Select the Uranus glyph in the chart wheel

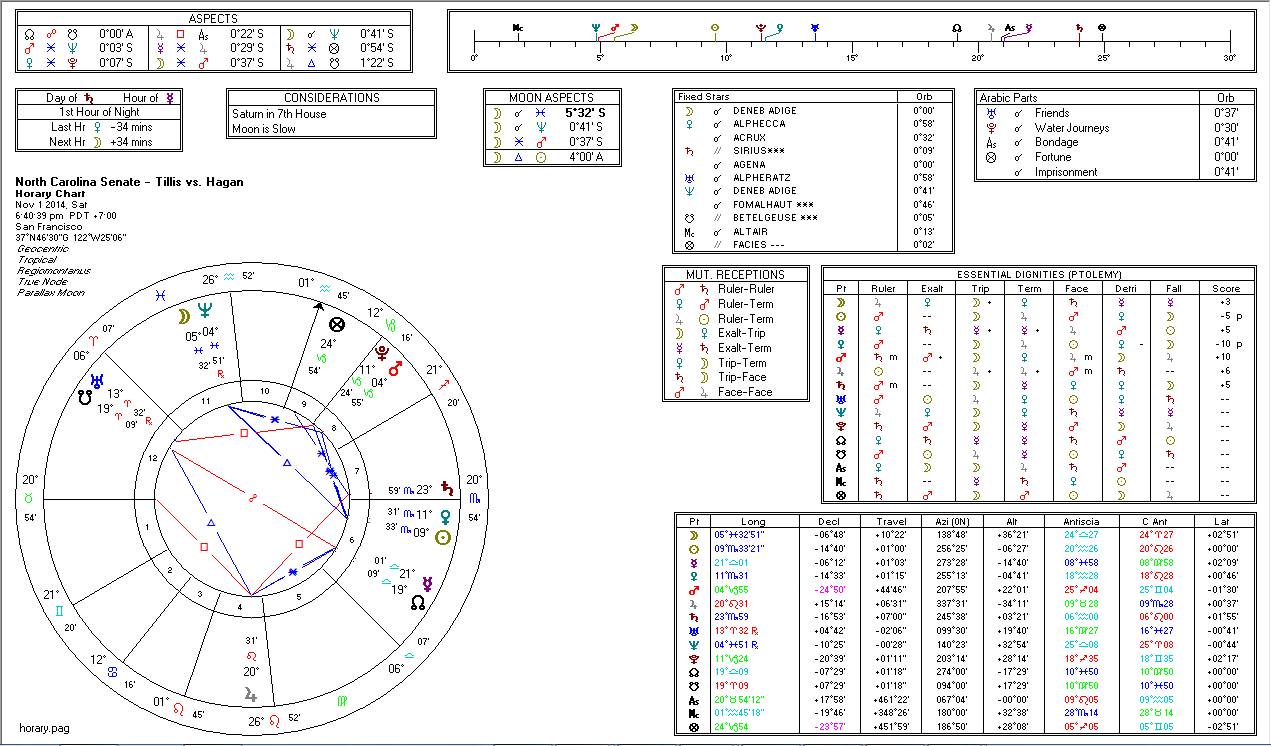click(x=98, y=380)
